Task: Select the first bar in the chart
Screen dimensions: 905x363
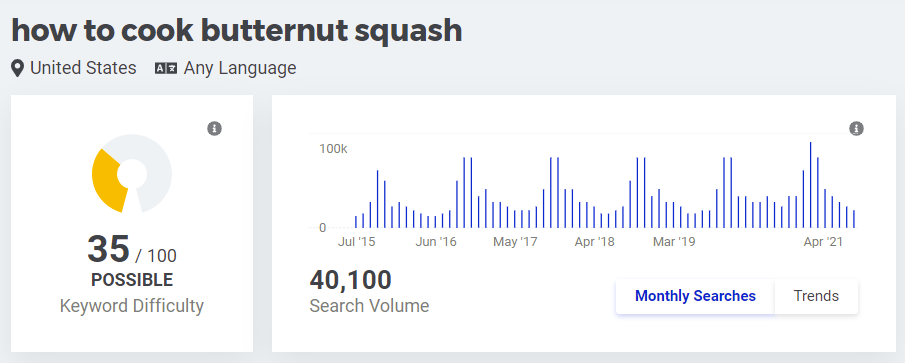Action: coord(356,222)
